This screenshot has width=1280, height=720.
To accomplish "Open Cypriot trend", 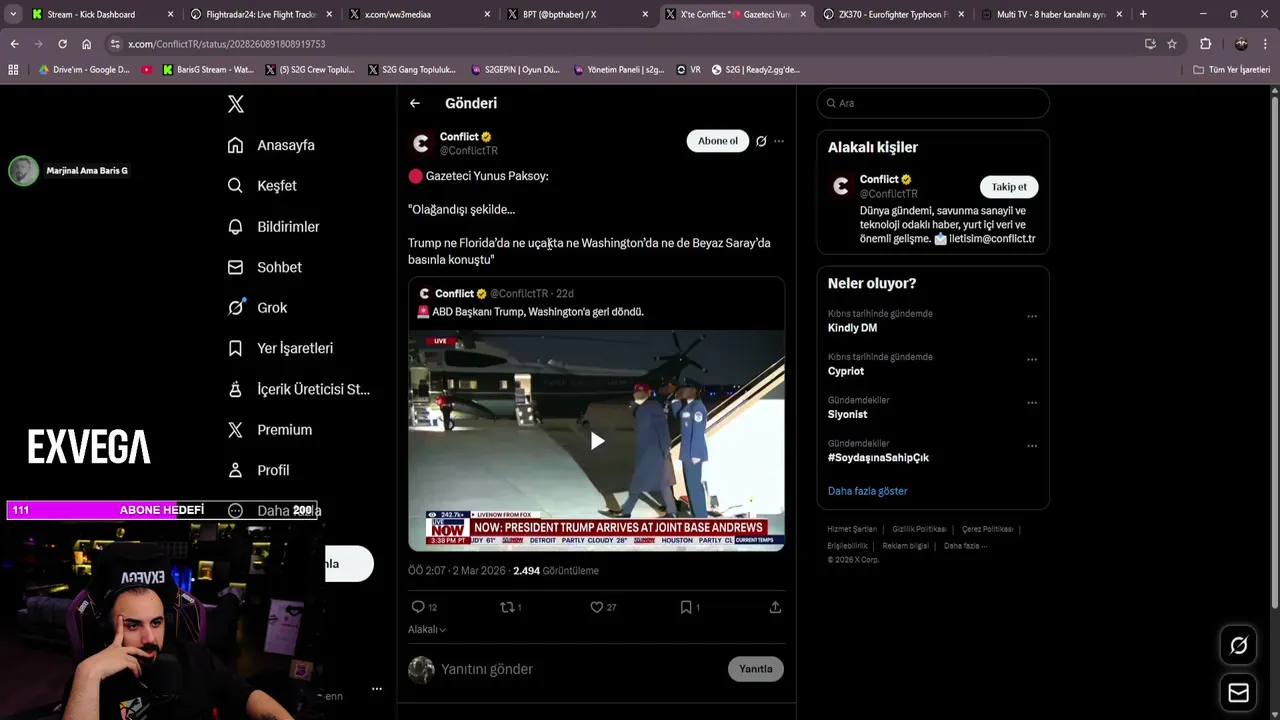I will tap(846, 371).
